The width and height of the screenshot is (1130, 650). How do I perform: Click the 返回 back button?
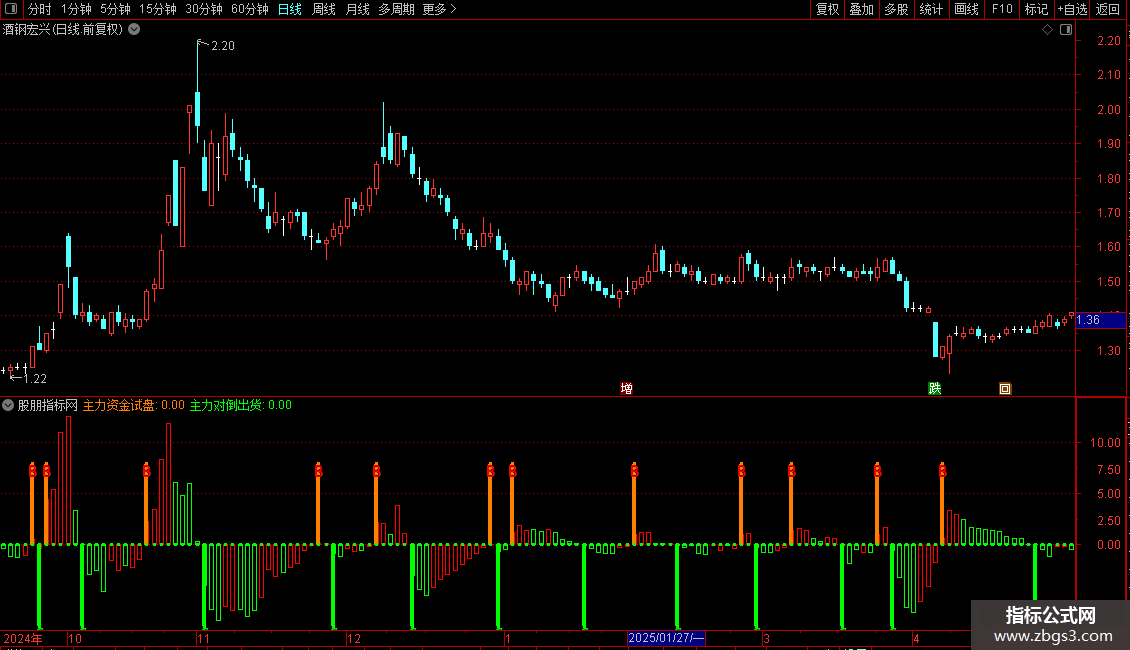1108,9
